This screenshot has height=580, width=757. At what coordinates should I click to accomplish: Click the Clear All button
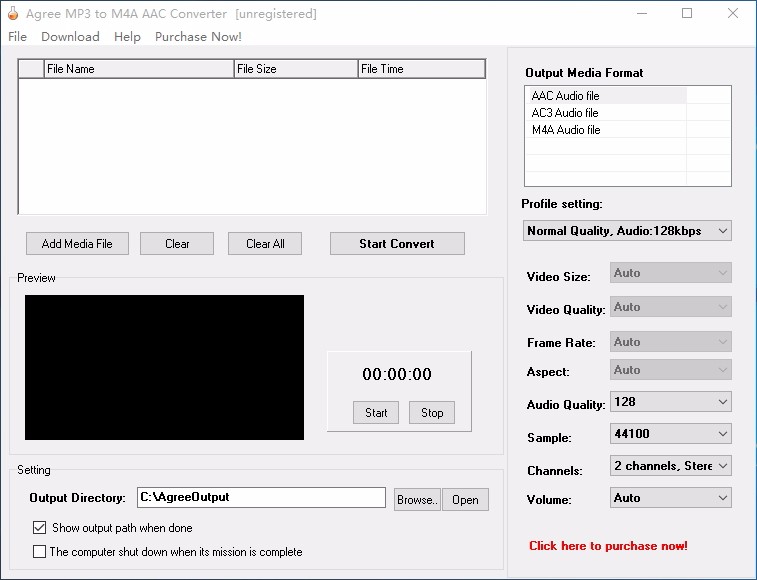coord(265,243)
